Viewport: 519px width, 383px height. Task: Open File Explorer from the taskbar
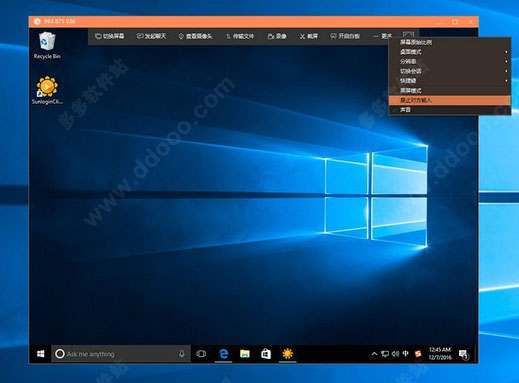(x=245, y=354)
